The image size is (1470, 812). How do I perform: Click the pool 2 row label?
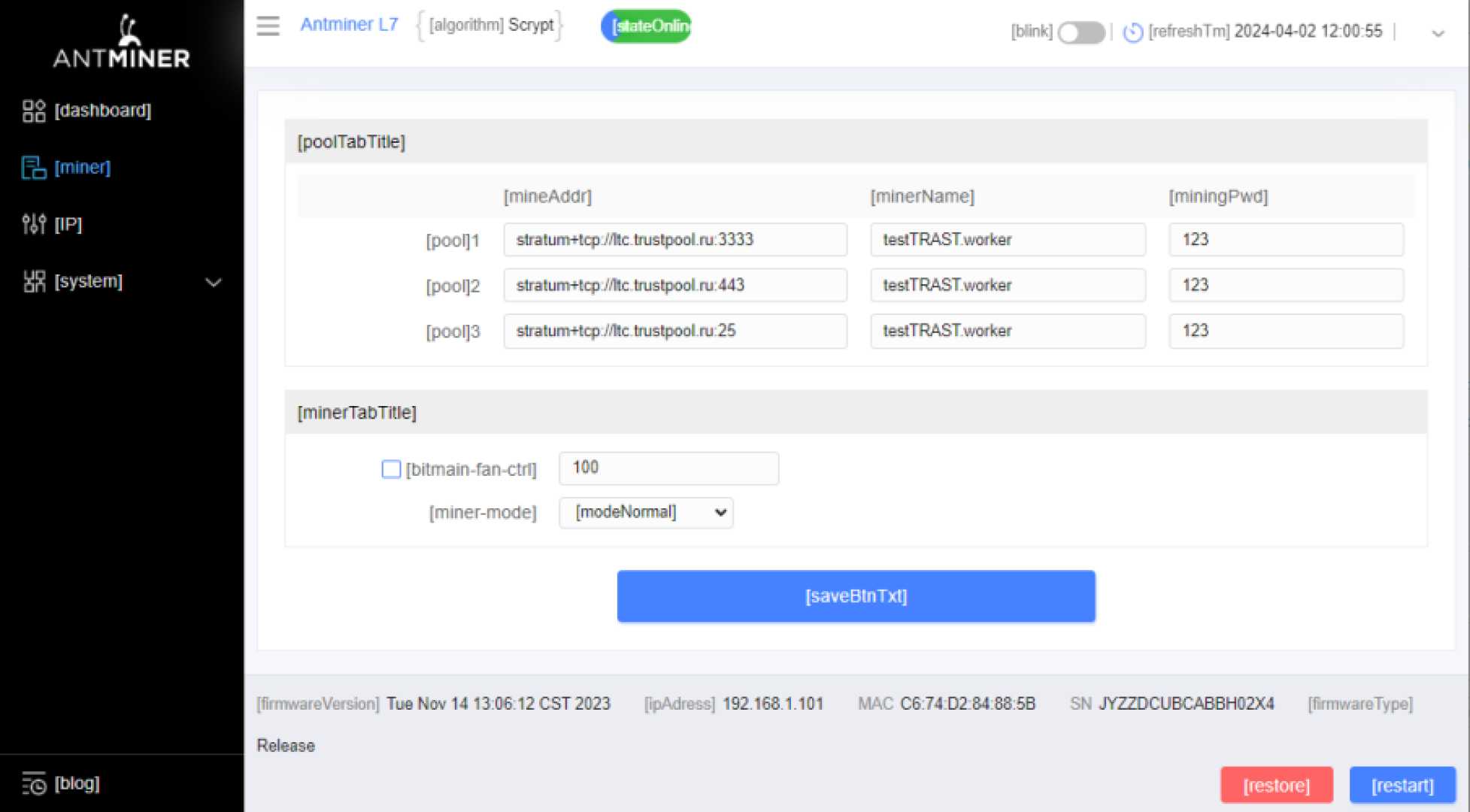(453, 286)
